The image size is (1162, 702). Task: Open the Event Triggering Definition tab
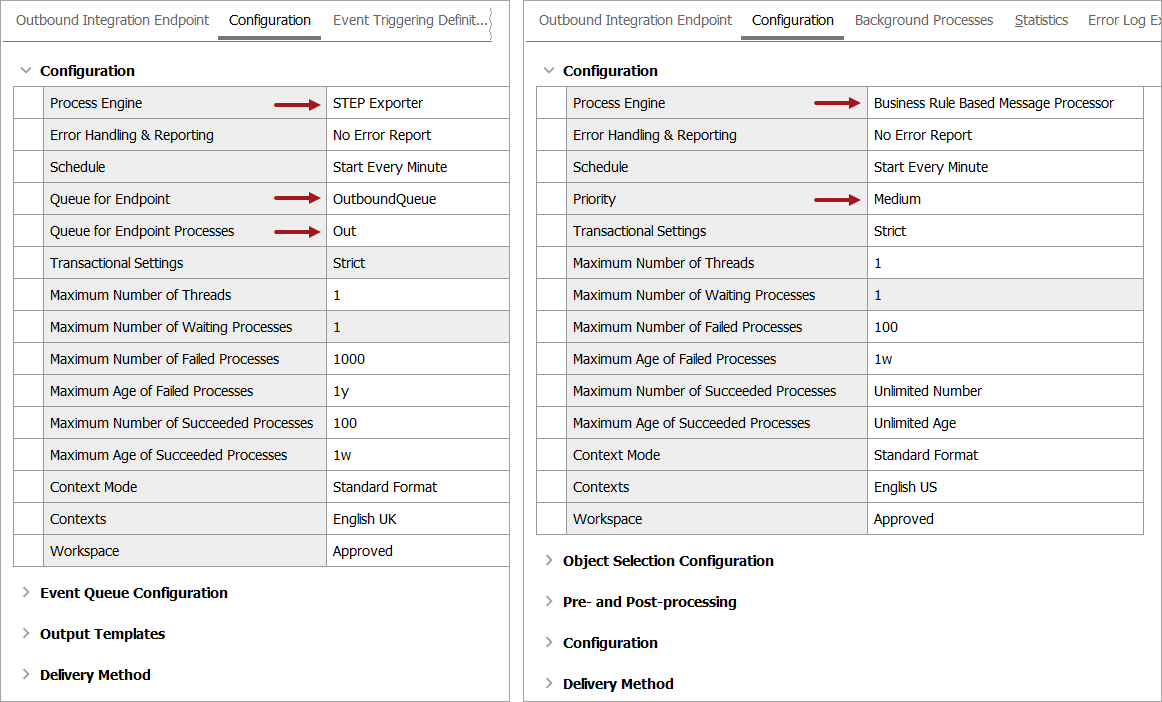click(410, 20)
